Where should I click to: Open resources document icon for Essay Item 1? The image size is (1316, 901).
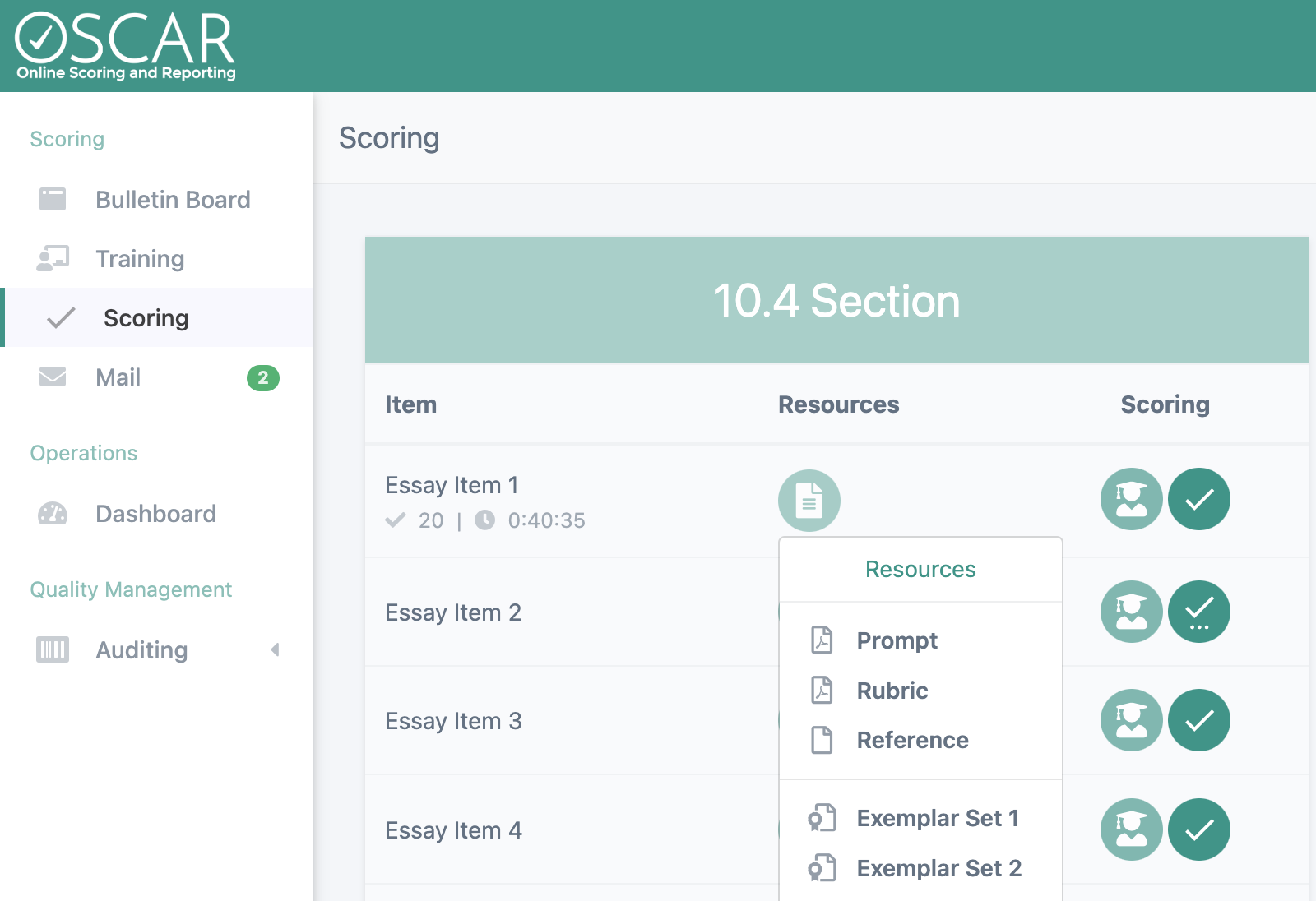pyautogui.click(x=809, y=500)
